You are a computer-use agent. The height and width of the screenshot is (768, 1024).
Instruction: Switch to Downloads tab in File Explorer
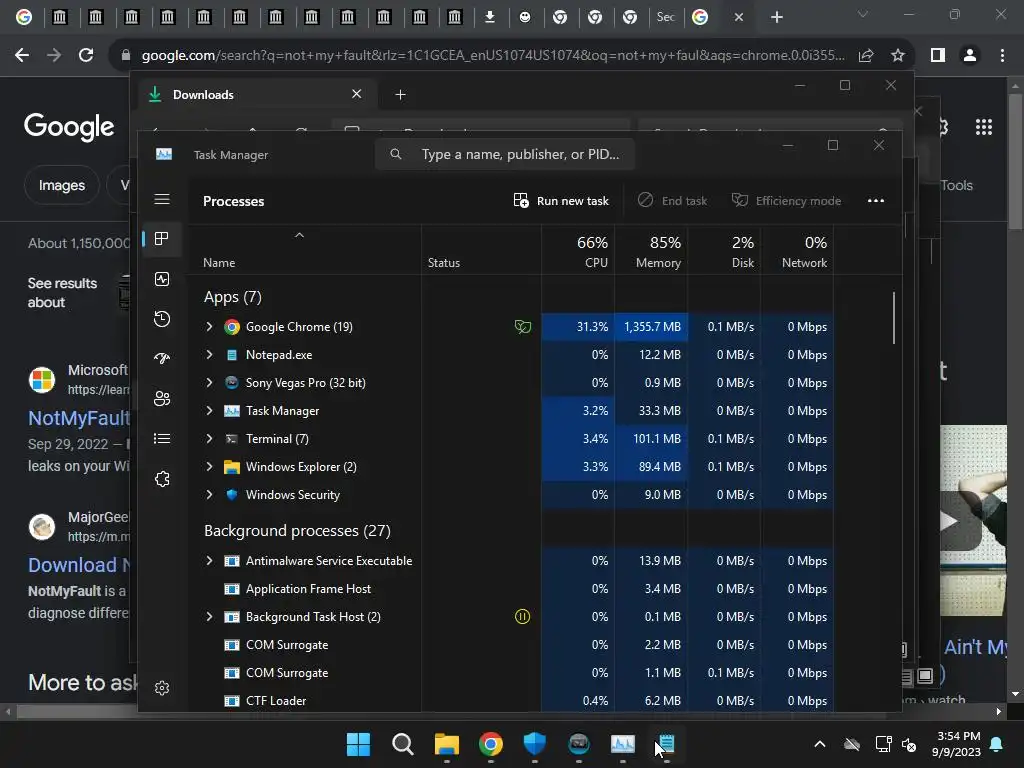click(x=257, y=95)
